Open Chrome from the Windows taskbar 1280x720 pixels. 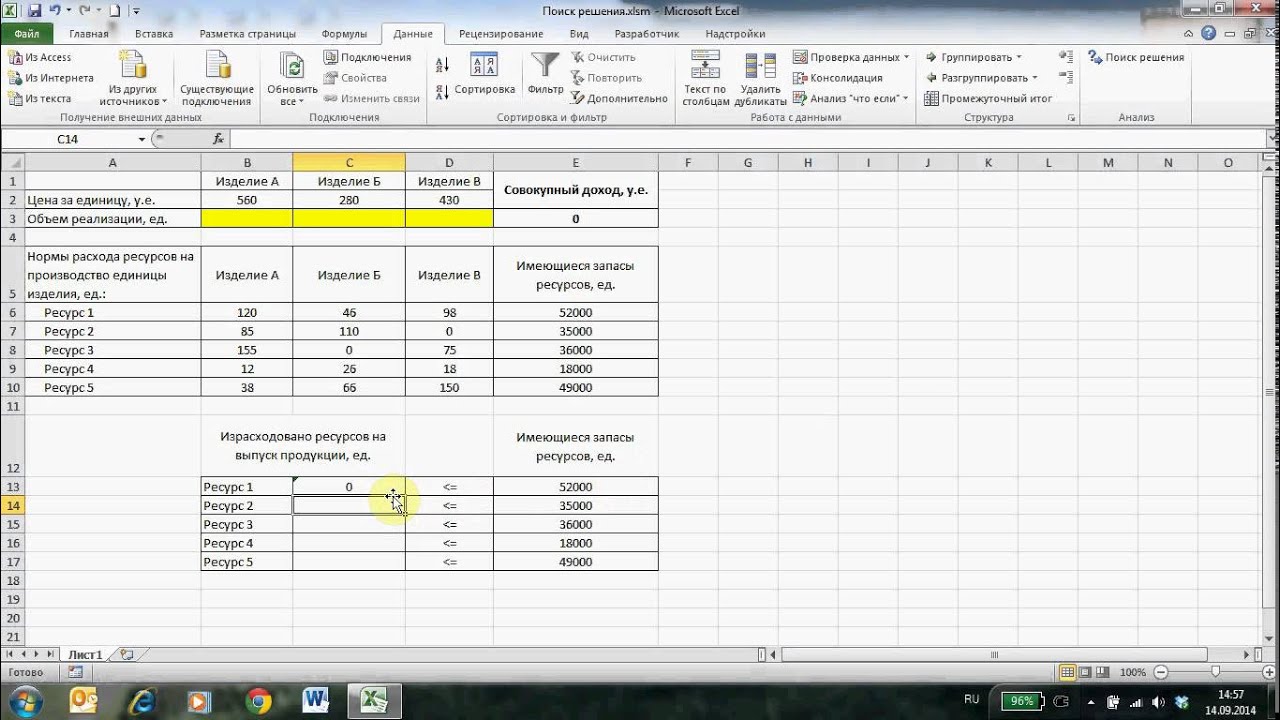(258, 700)
